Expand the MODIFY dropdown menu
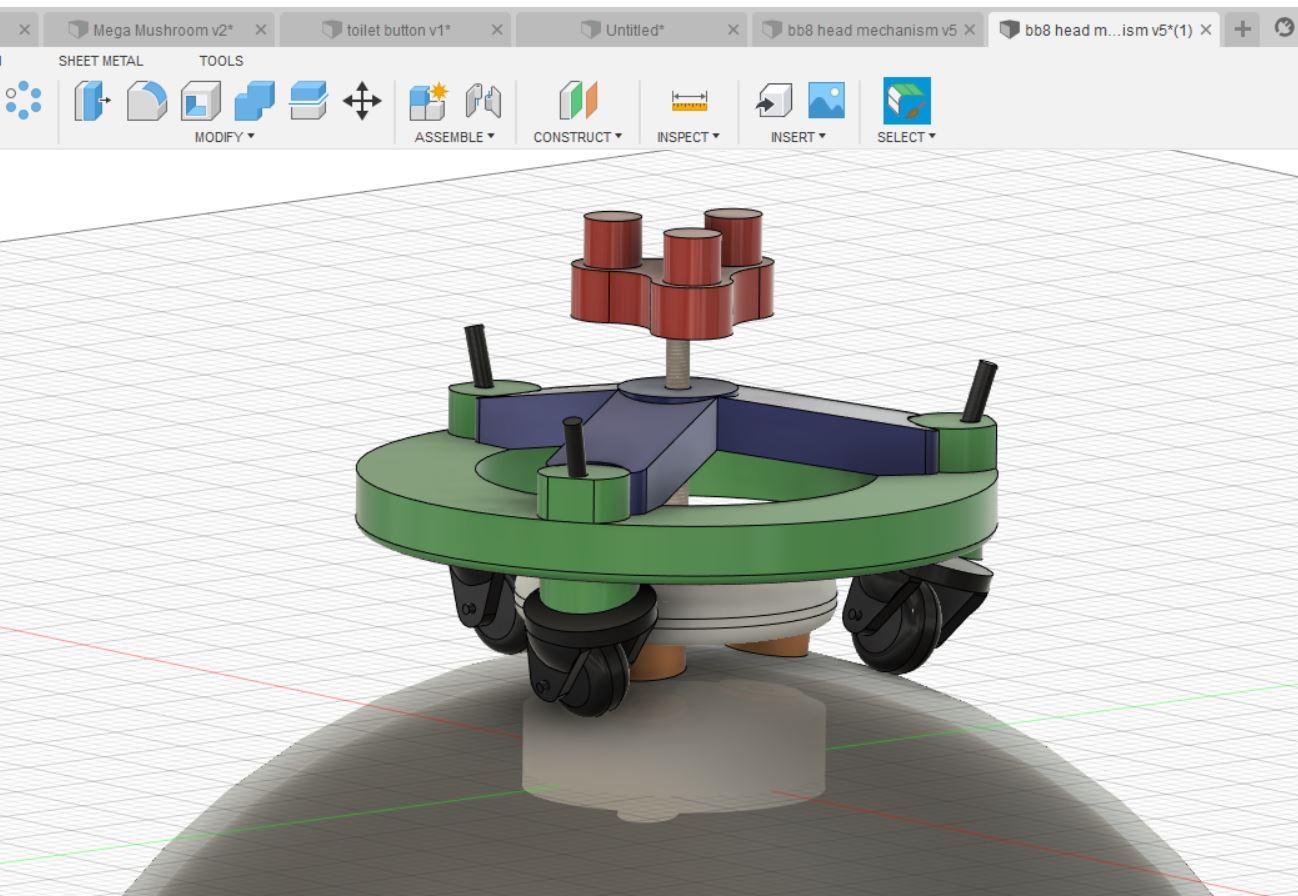The image size is (1298, 896). pyautogui.click(x=224, y=137)
